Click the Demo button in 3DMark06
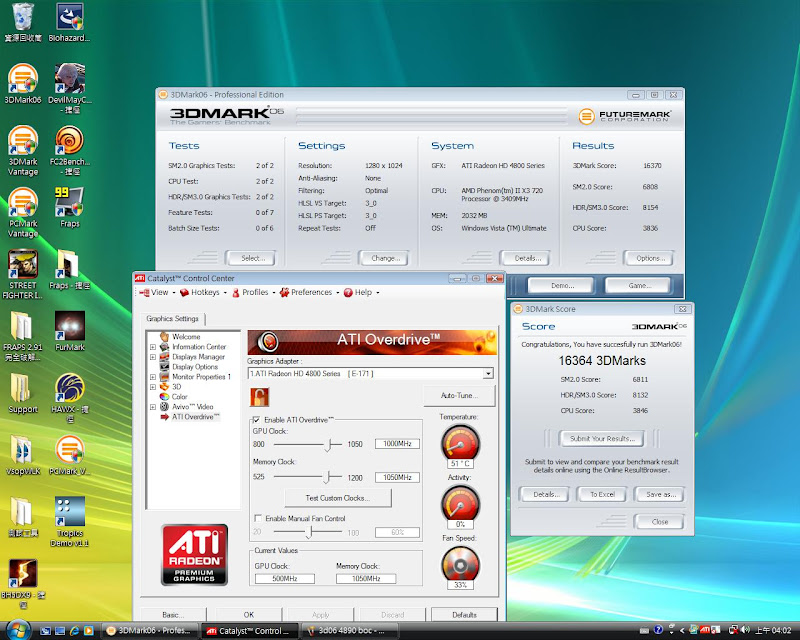The image size is (800, 640). [x=561, y=285]
